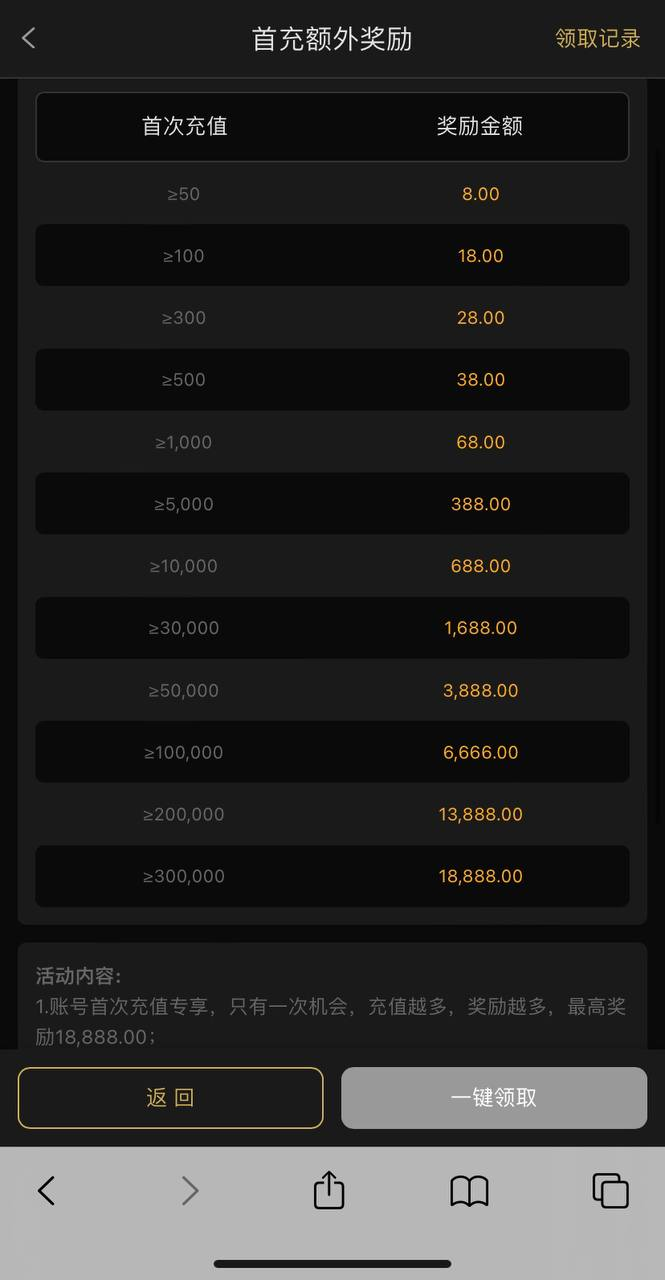Go back using the Safari back arrow

coord(46,1190)
